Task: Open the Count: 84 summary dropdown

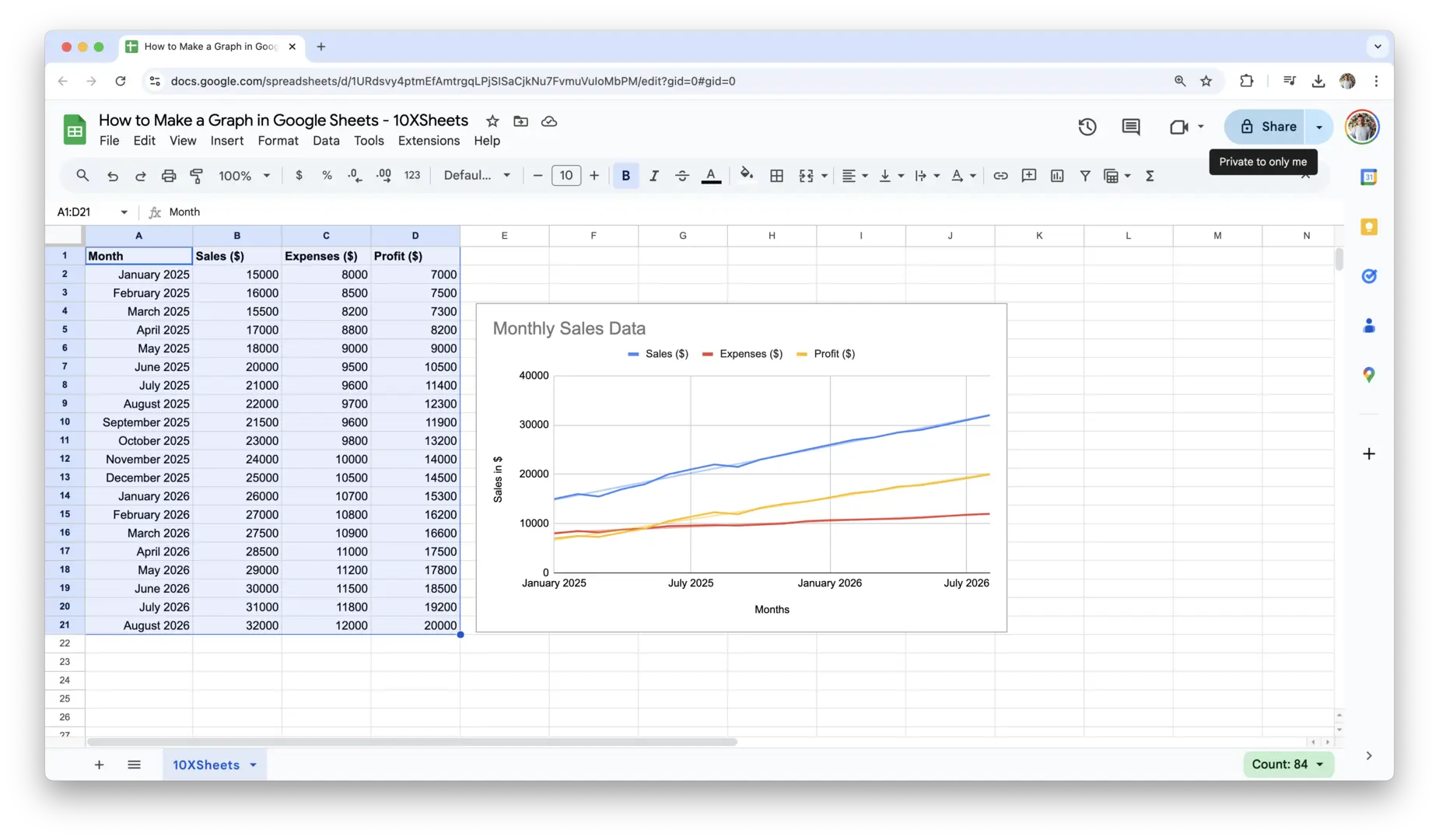Action: click(1288, 764)
